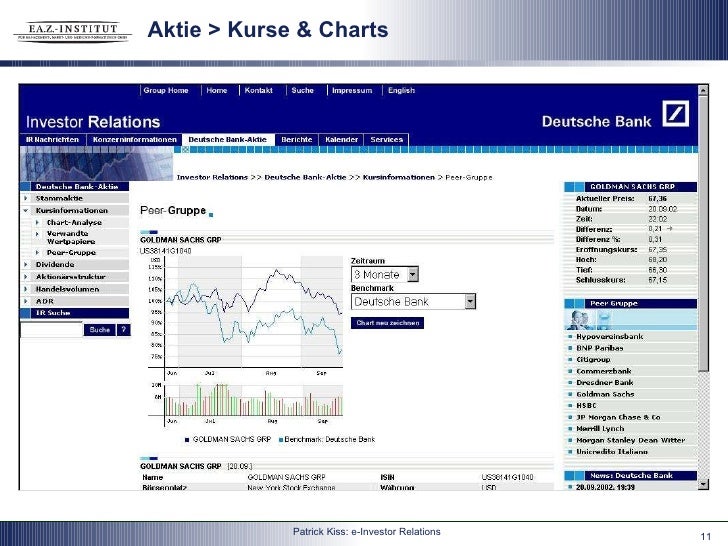Open Citigroup in peer list

click(x=593, y=360)
